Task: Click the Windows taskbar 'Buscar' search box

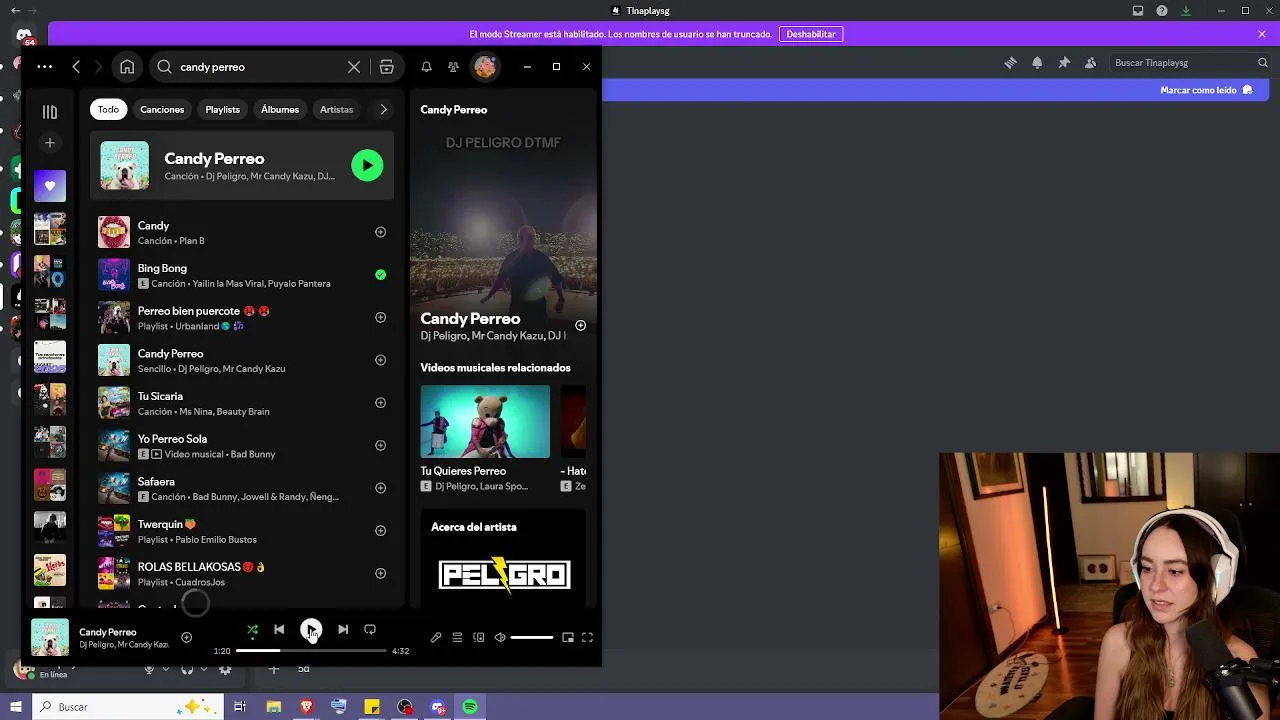Action: tap(128, 707)
